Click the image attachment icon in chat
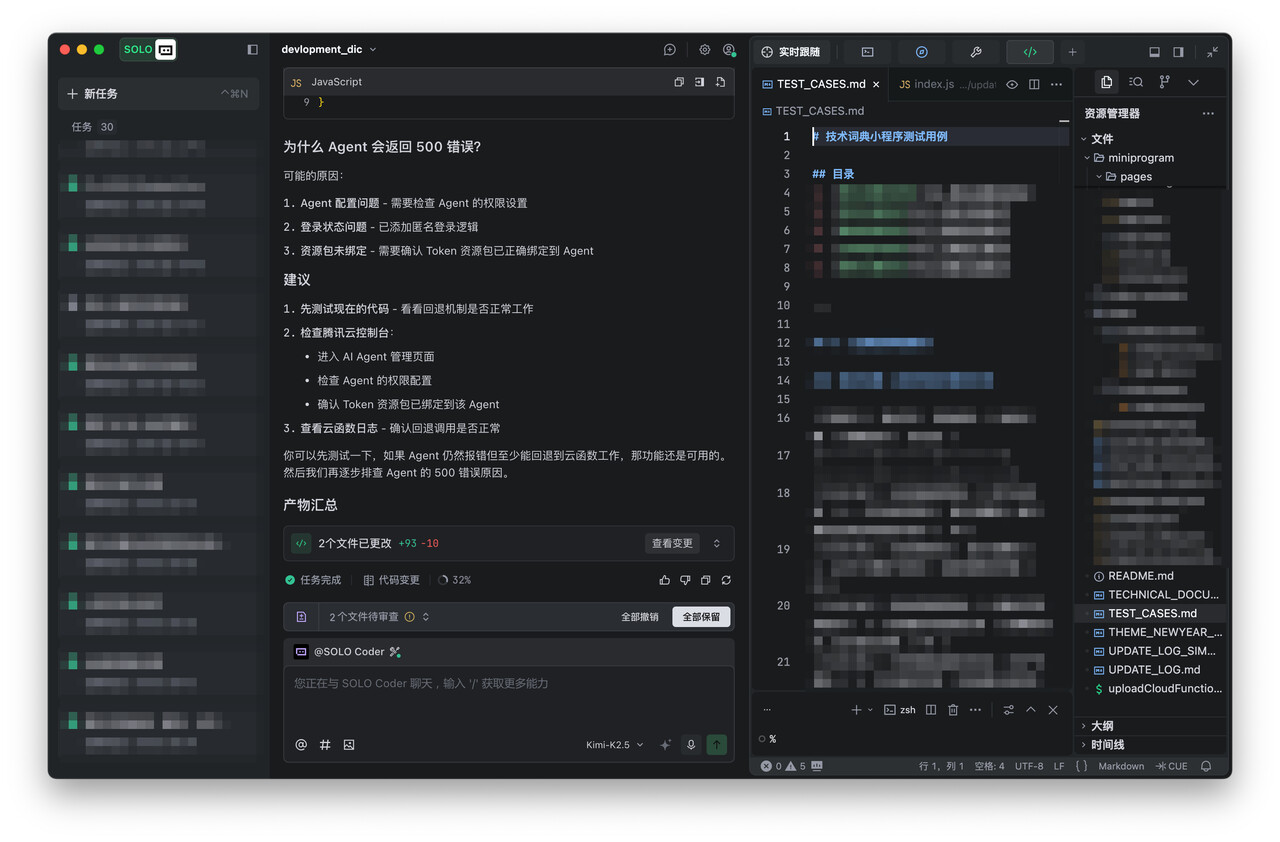Screen dimensions: 1280x842 pos(349,745)
